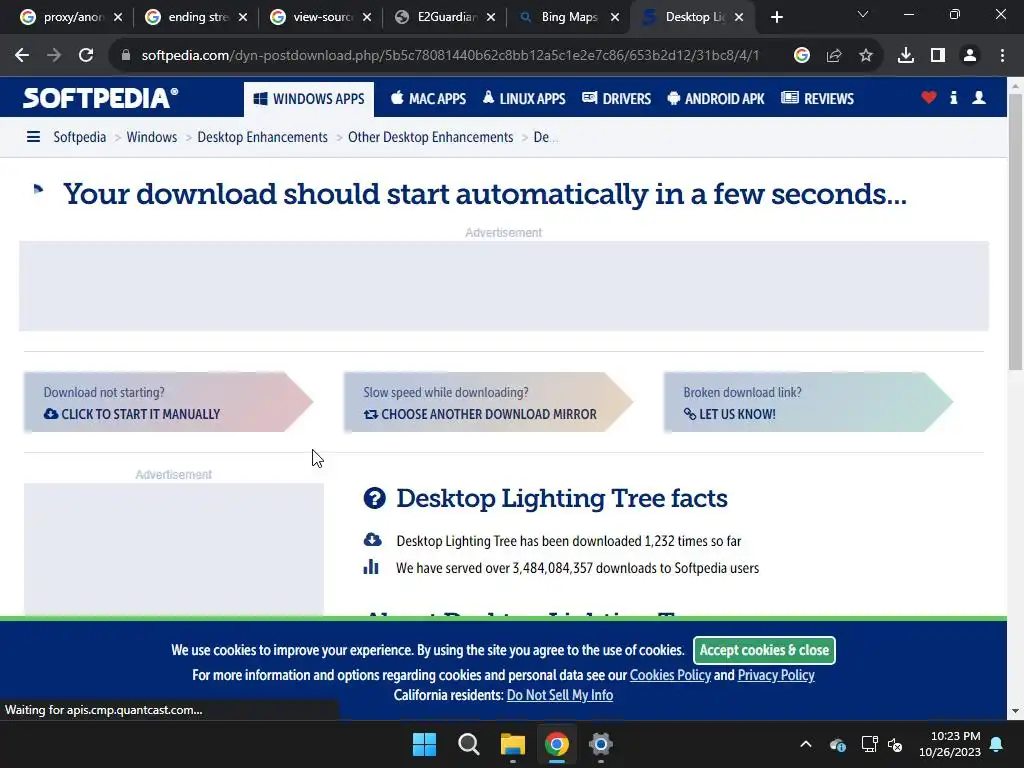1024x768 pixels.
Task: Open the notification bell in system tray
Action: click(997, 744)
